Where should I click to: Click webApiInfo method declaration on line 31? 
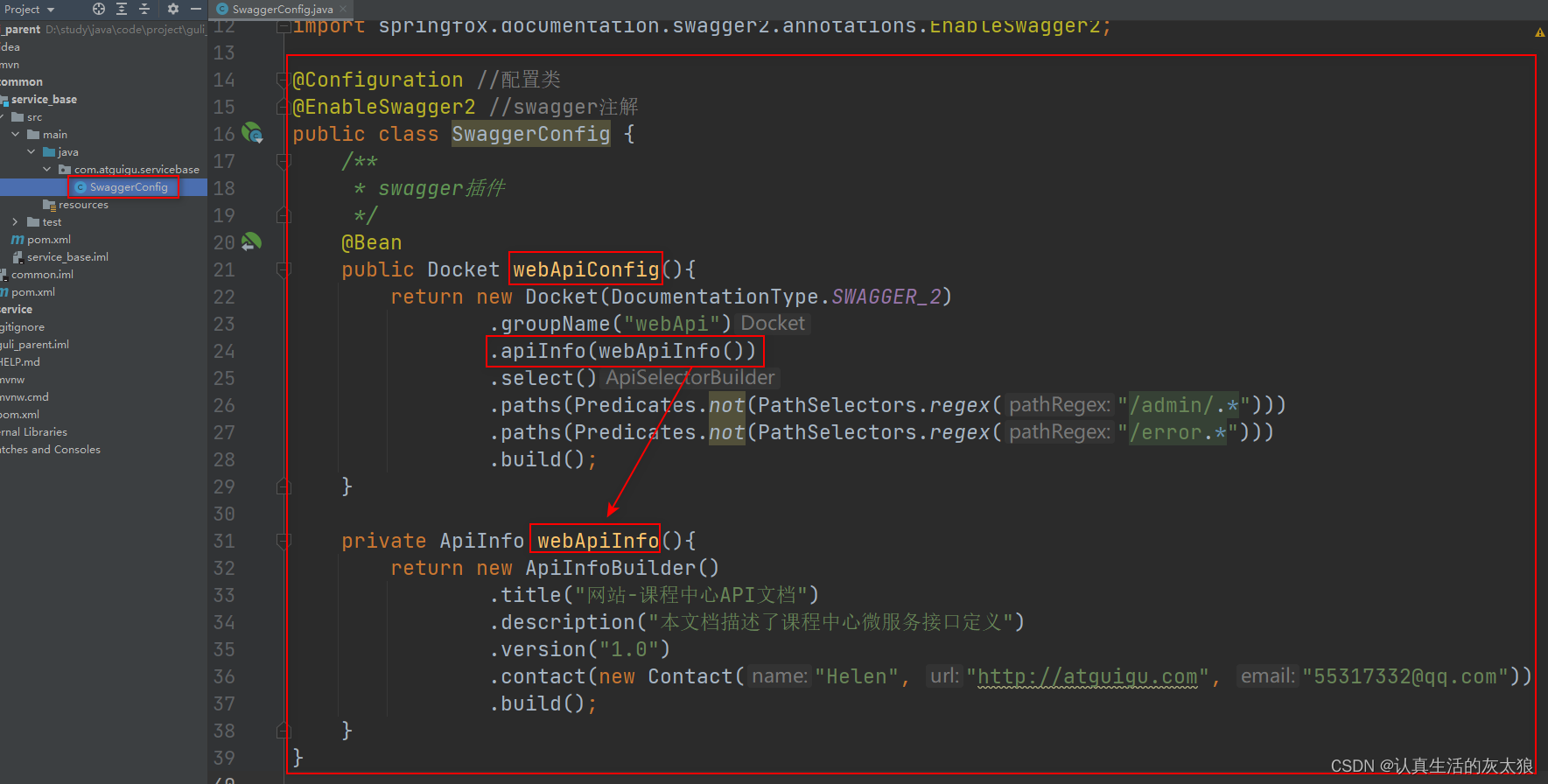pos(598,541)
